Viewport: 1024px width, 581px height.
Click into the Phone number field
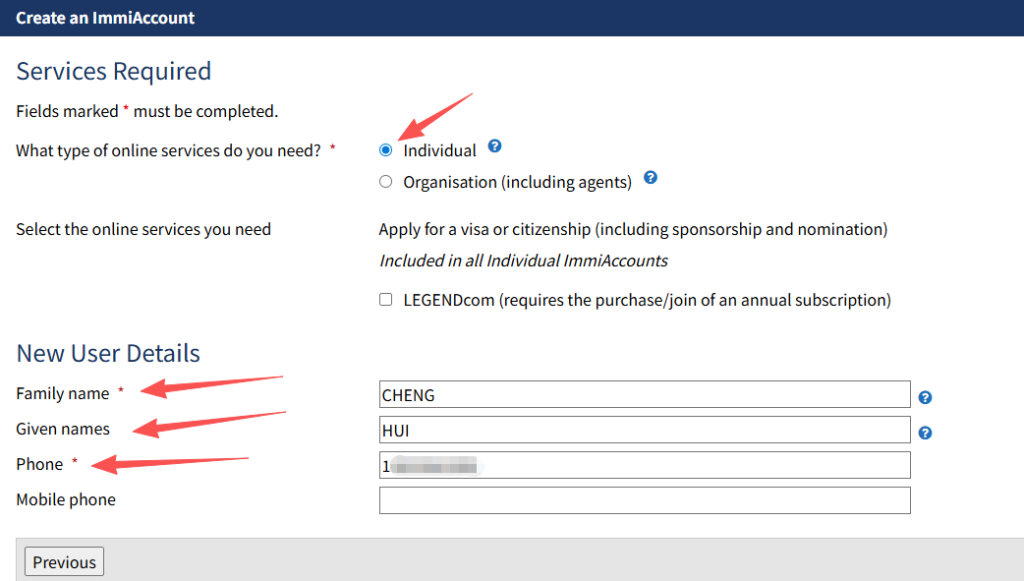tap(645, 465)
